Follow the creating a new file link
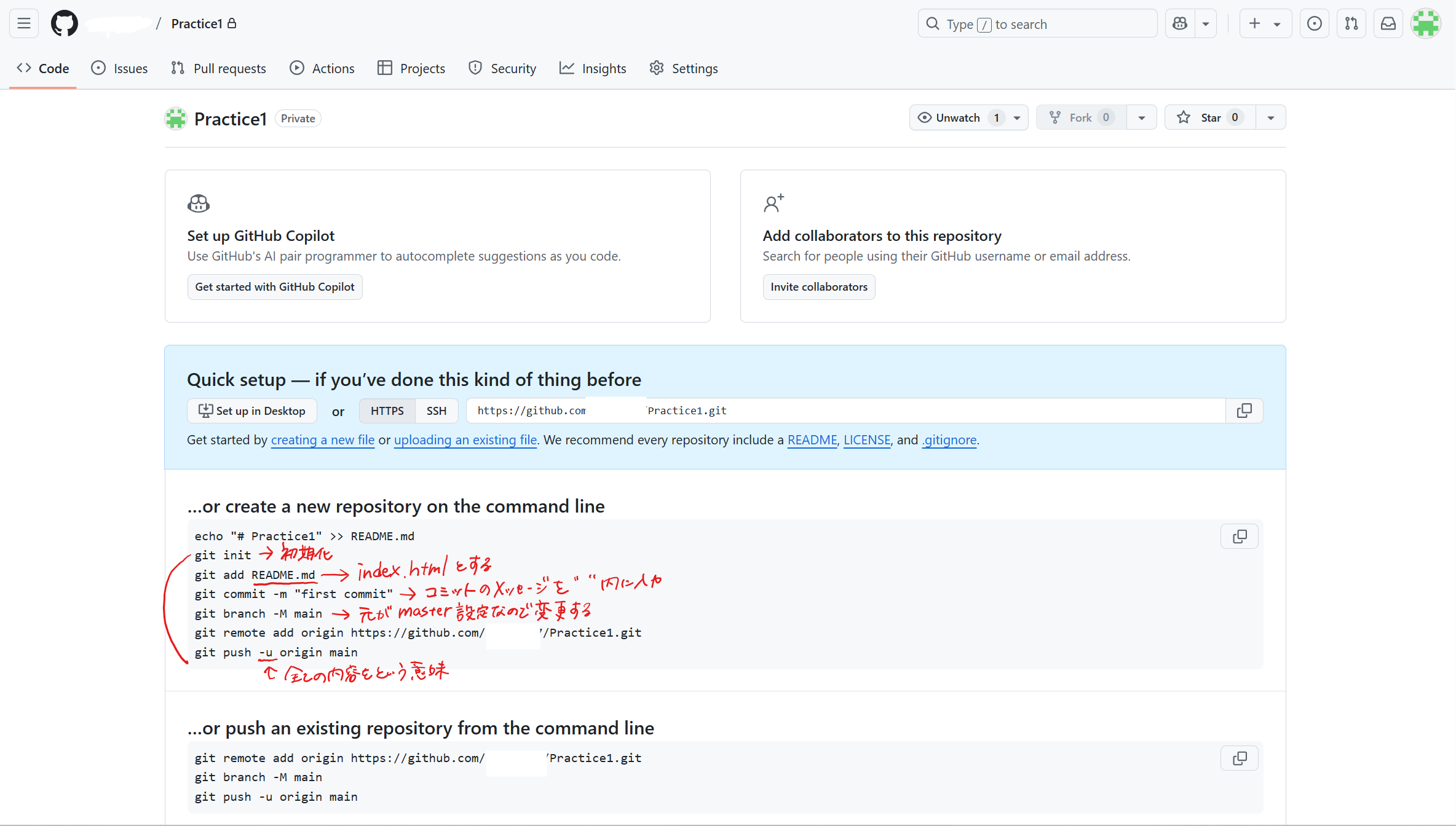Viewport: 1456px width, 826px height. (322, 440)
